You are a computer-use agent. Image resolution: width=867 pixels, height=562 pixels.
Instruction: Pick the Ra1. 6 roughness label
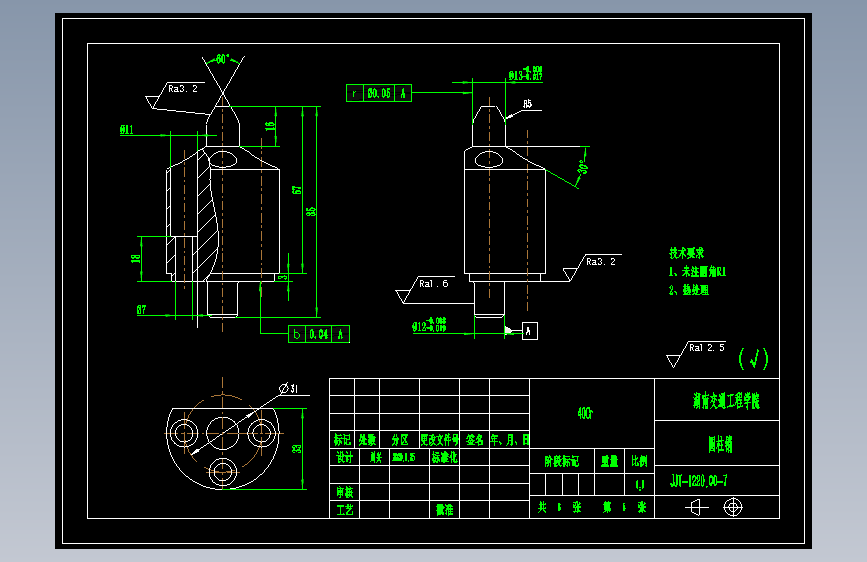(x=434, y=284)
